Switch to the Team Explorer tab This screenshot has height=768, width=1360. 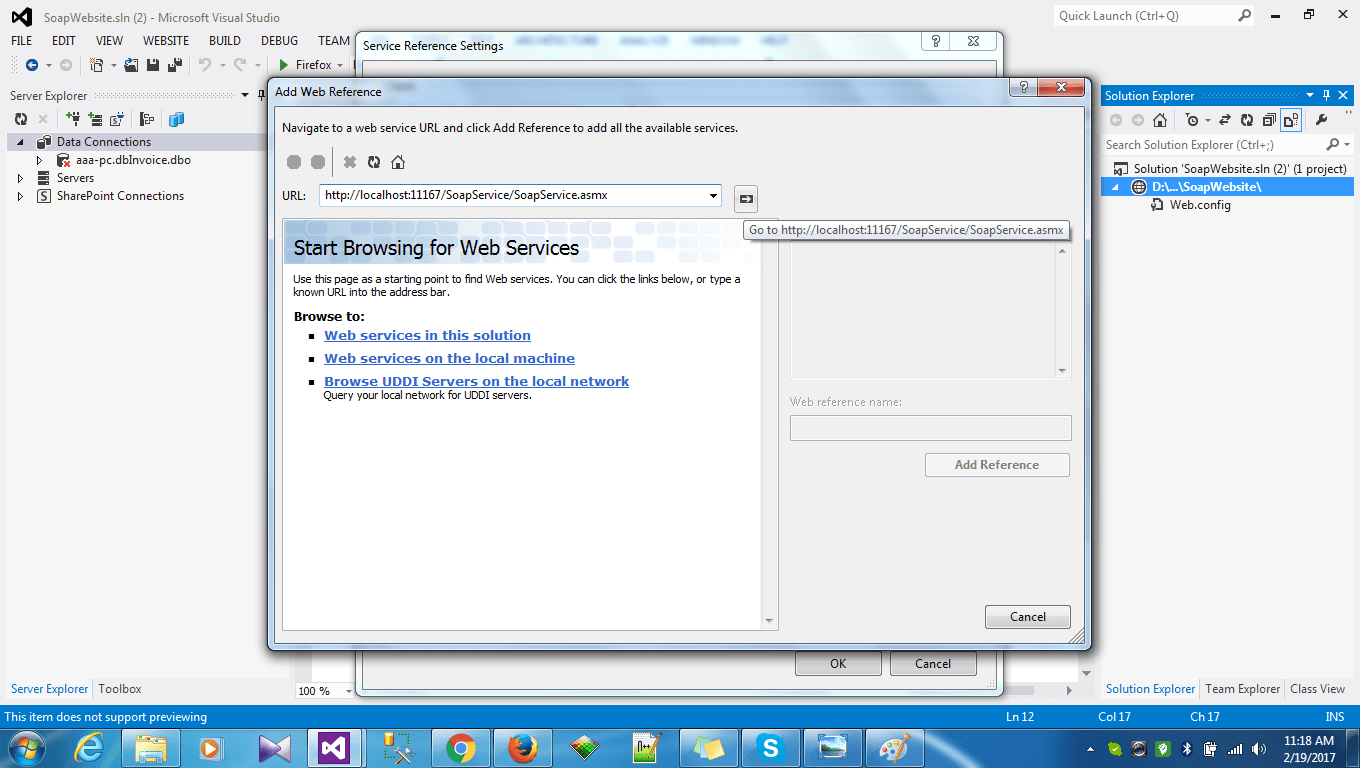[x=1242, y=689]
